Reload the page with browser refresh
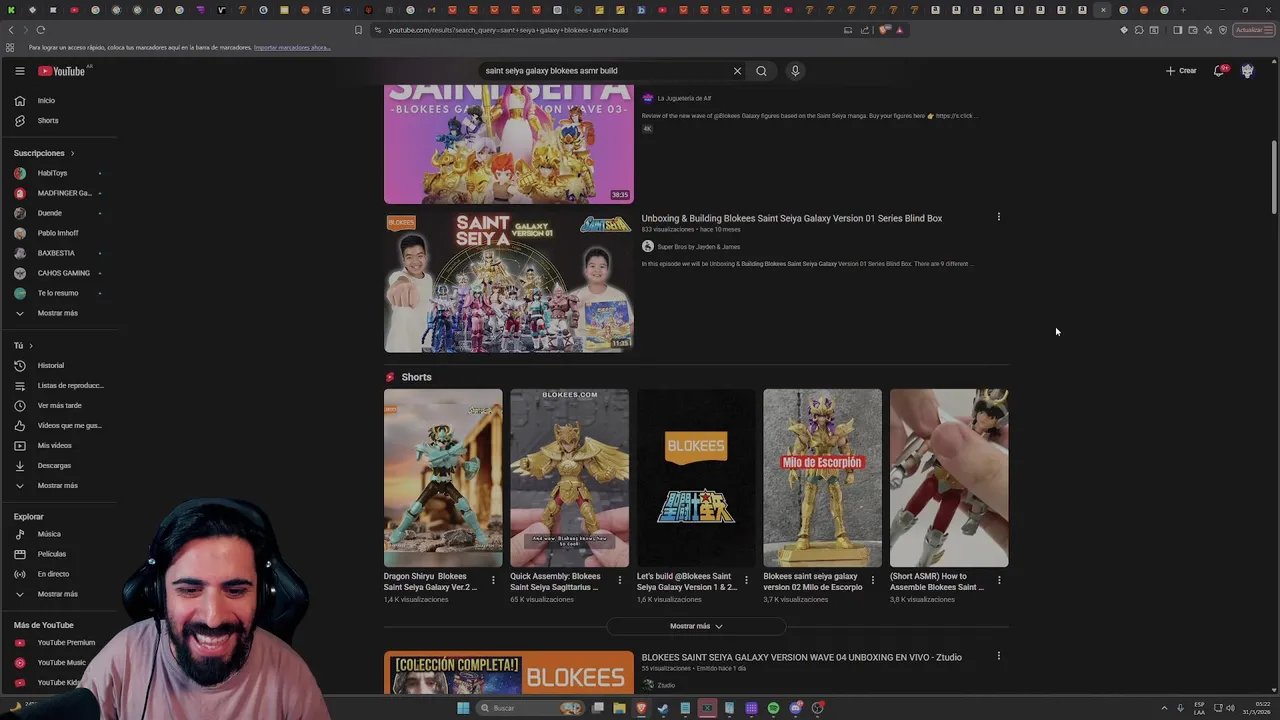The height and width of the screenshot is (720, 1280). click(x=40, y=30)
